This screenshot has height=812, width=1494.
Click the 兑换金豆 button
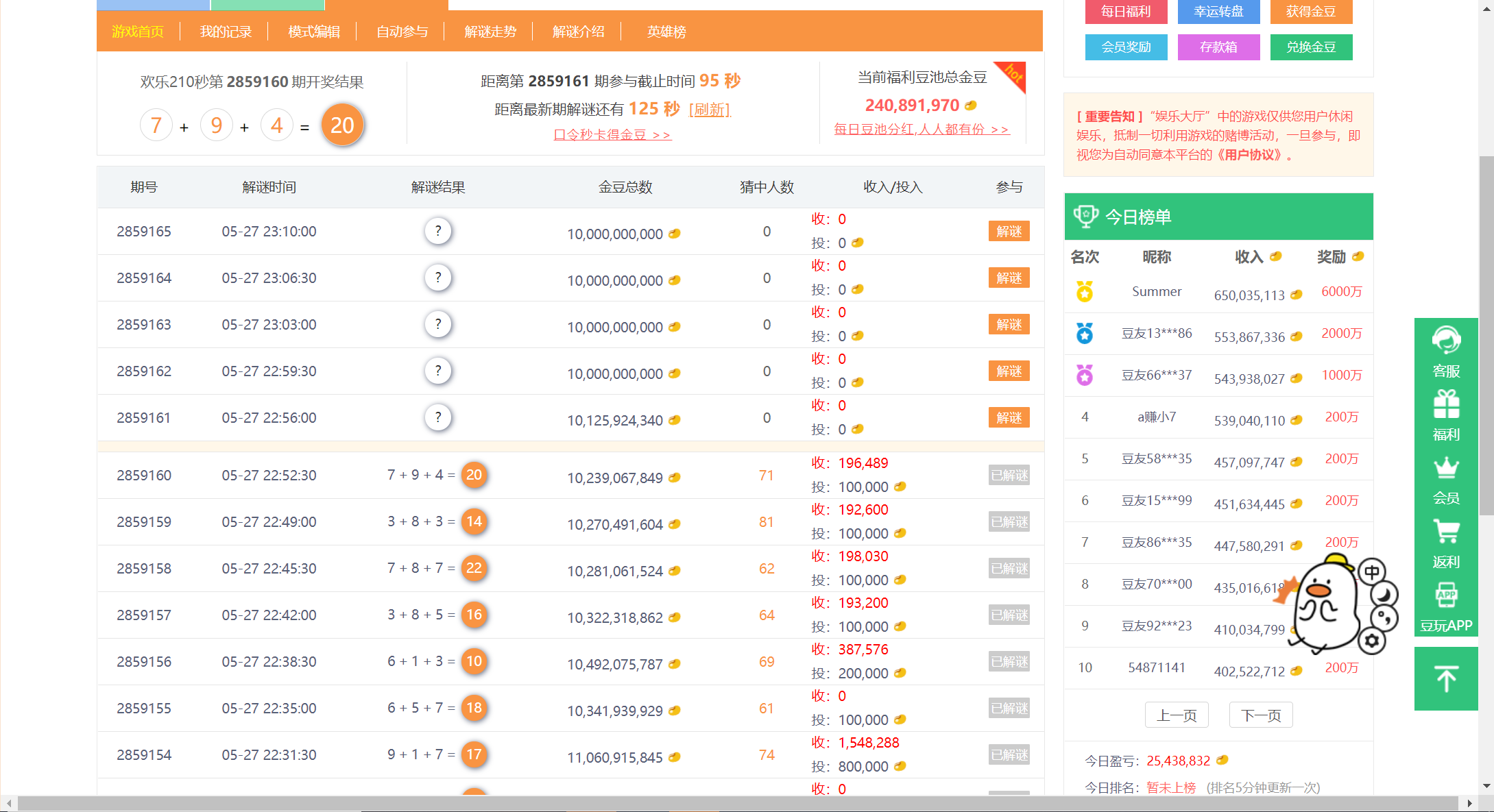[1310, 47]
